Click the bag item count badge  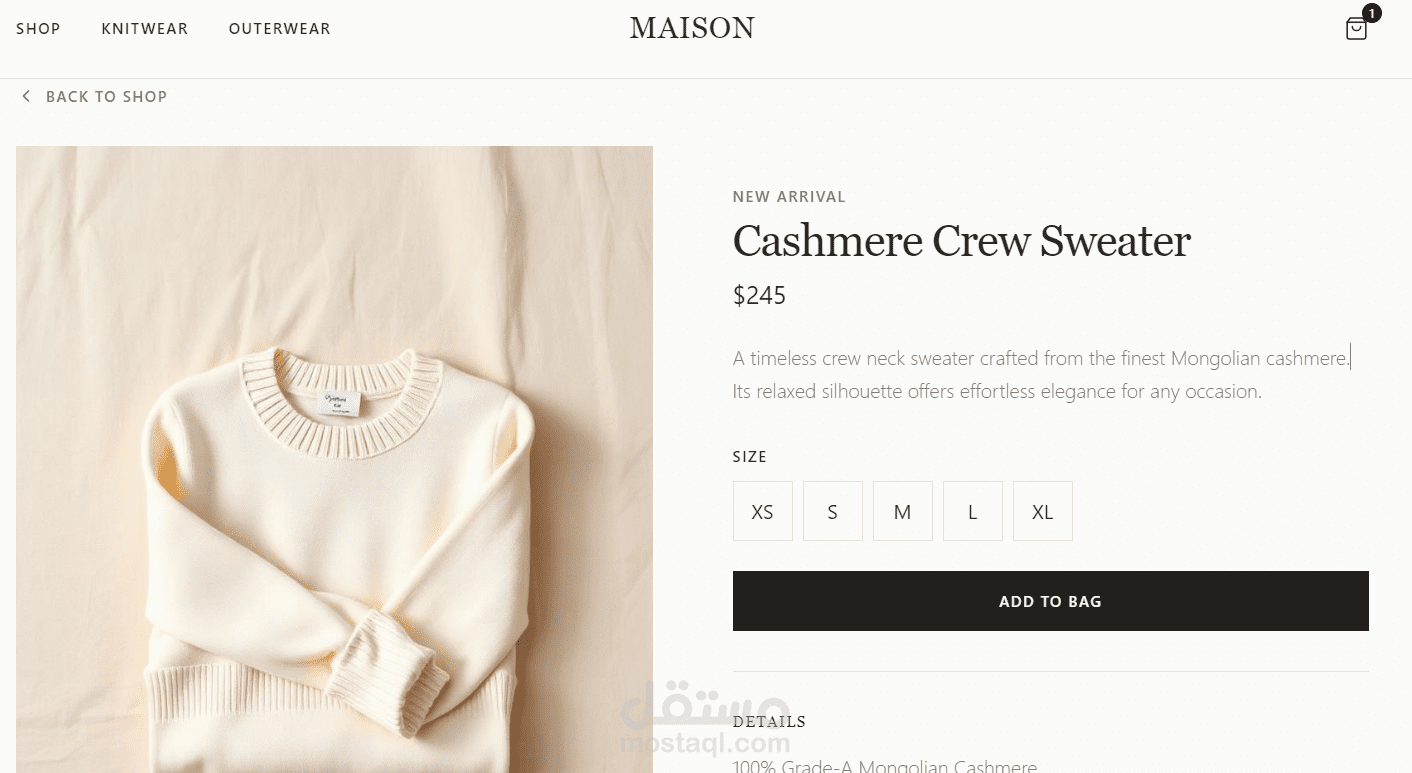pos(1371,13)
